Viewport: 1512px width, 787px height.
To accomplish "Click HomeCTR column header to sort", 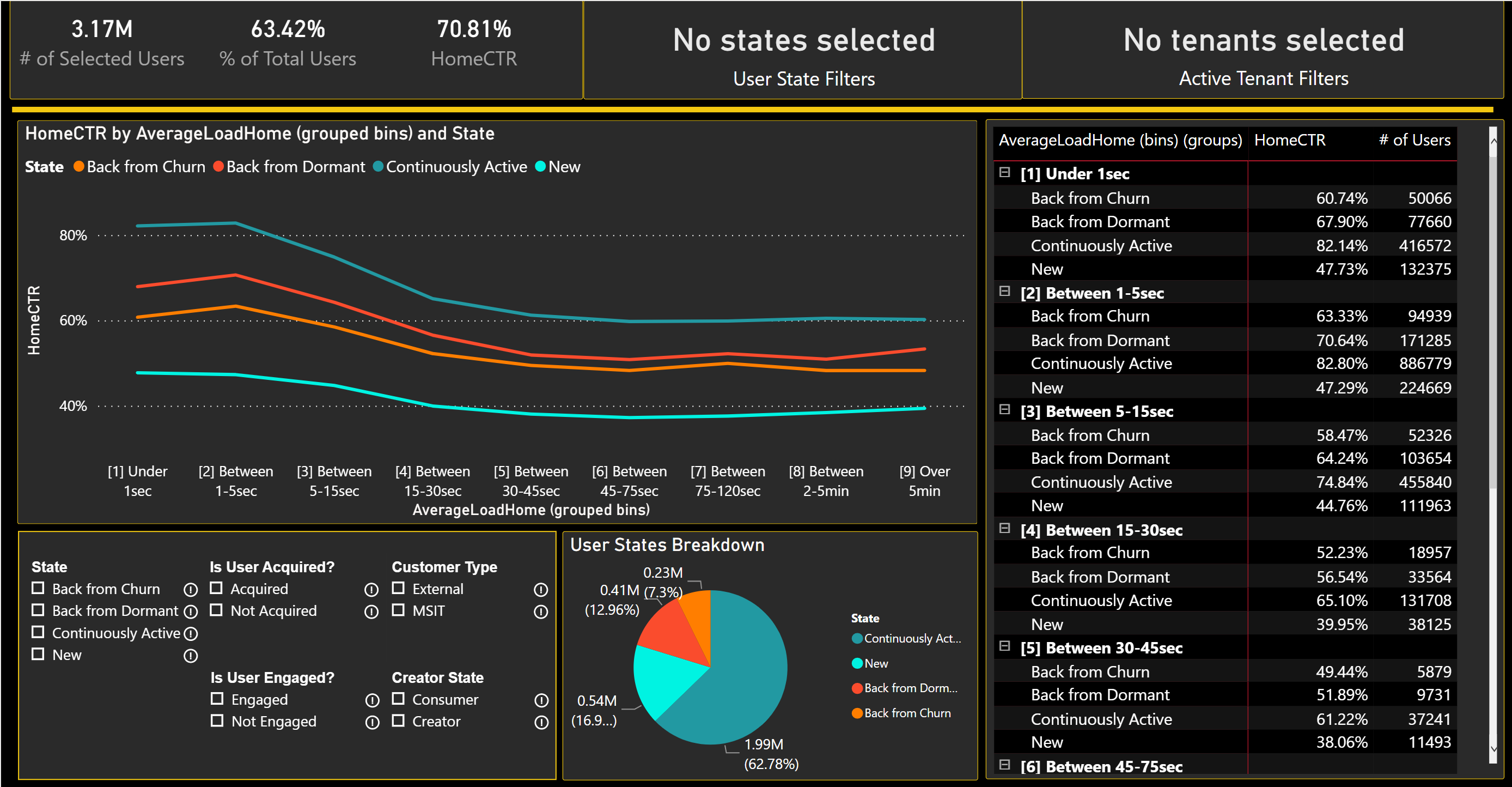I will tap(1290, 140).
